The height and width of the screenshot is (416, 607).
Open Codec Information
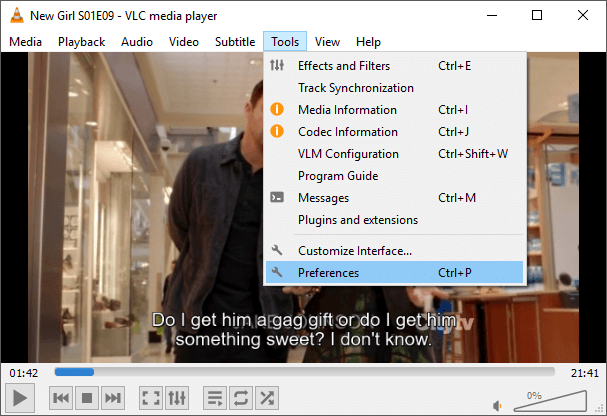(394, 132)
